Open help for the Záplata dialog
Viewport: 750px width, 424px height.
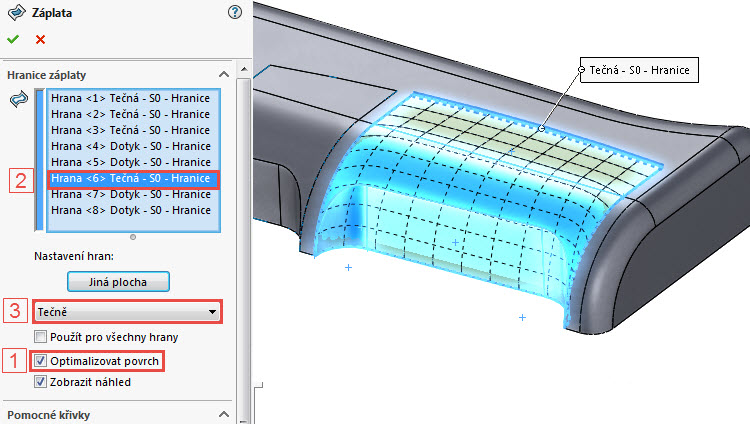click(x=235, y=12)
